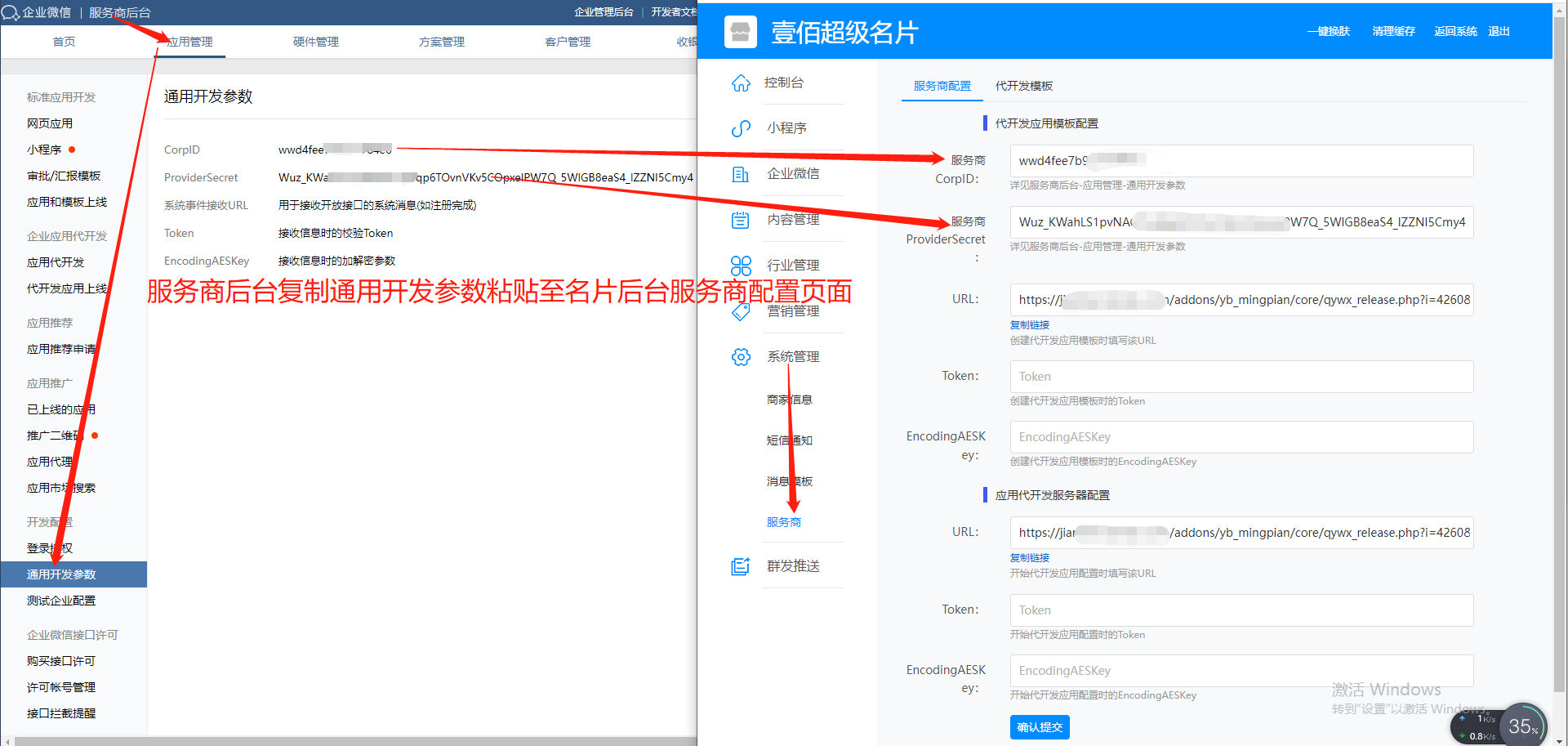1568x746 pixels.
Task: Click the template URL input field
Action: (1241, 300)
